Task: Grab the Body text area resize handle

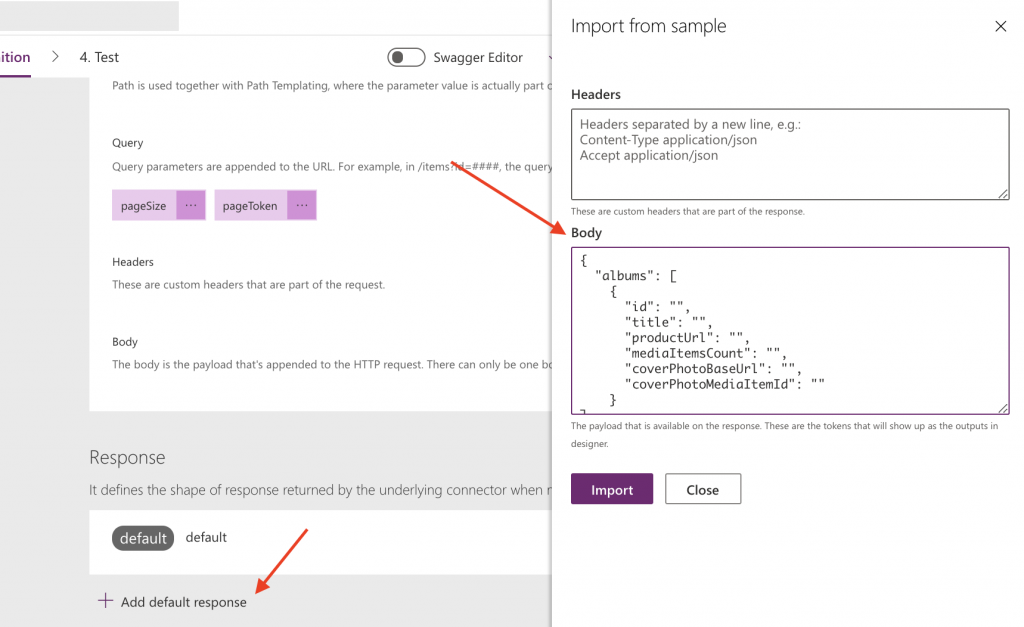Action: point(1003,408)
